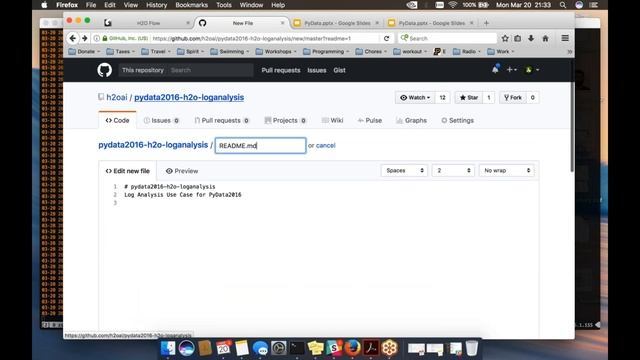Viewport: 640px width, 360px height.
Task: Open the Watch dropdown button
Action: 415,98
